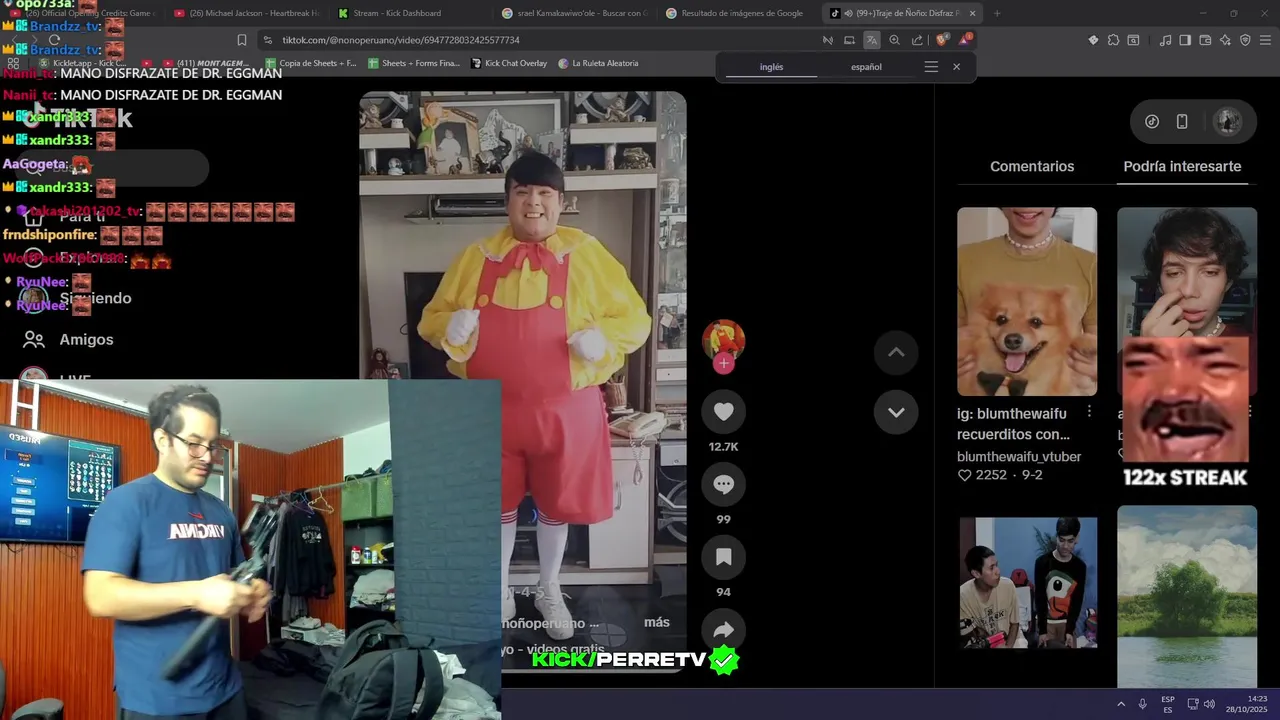The height and width of the screenshot is (720, 1280).
Task: Open the green tree lake video thumbnail
Action: click(1187, 596)
